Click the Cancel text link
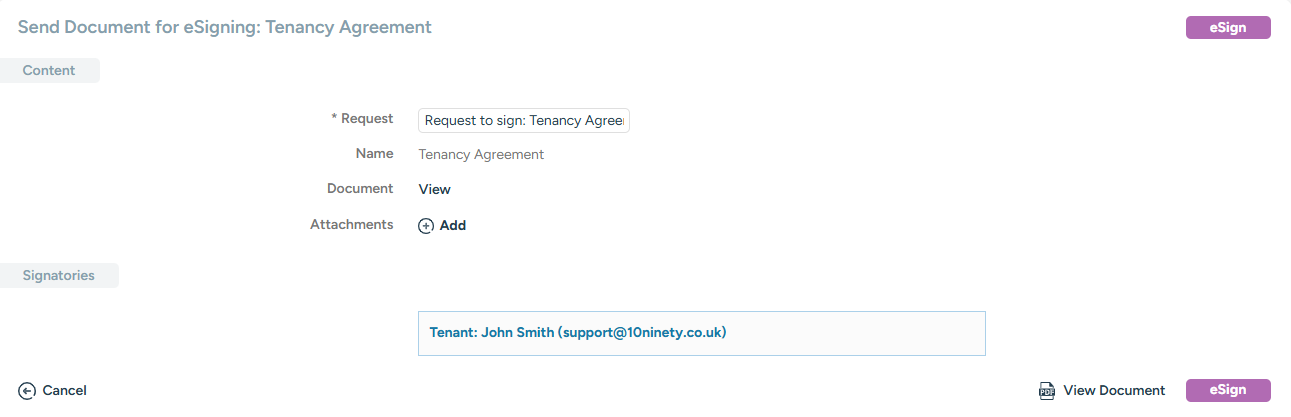 (64, 391)
